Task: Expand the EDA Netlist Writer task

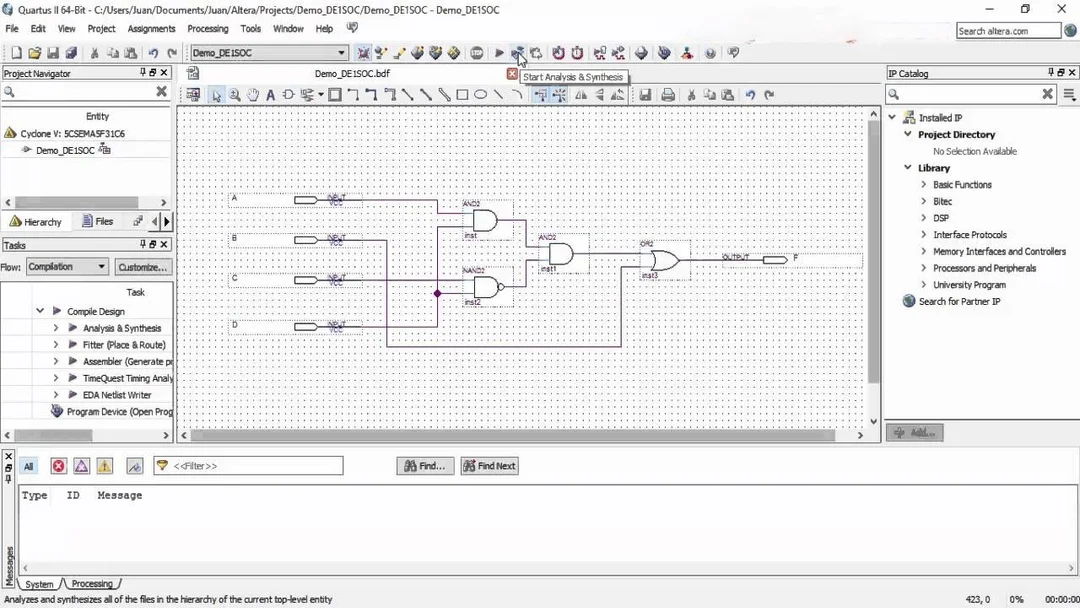Action: (56, 395)
